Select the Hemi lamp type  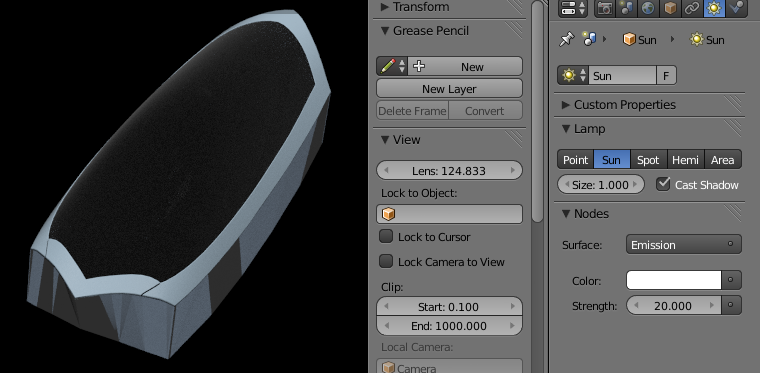(x=685, y=160)
